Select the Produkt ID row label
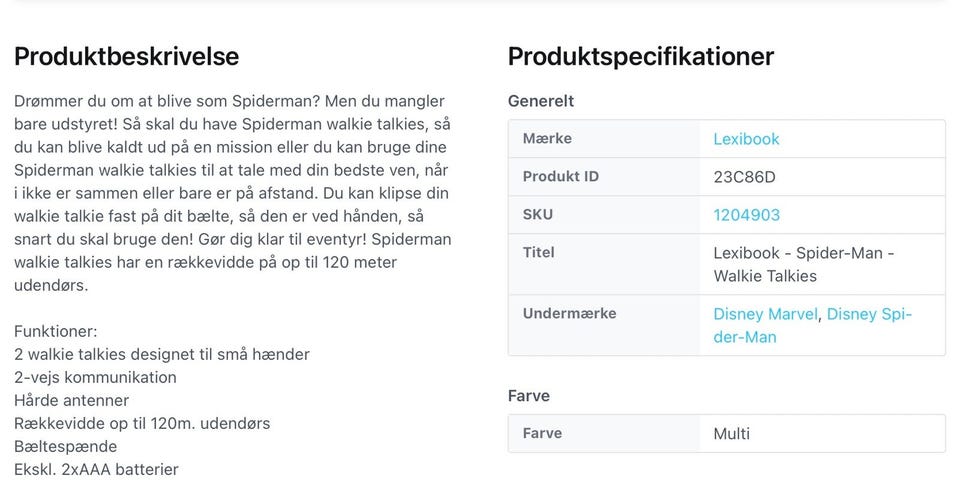 click(x=560, y=177)
